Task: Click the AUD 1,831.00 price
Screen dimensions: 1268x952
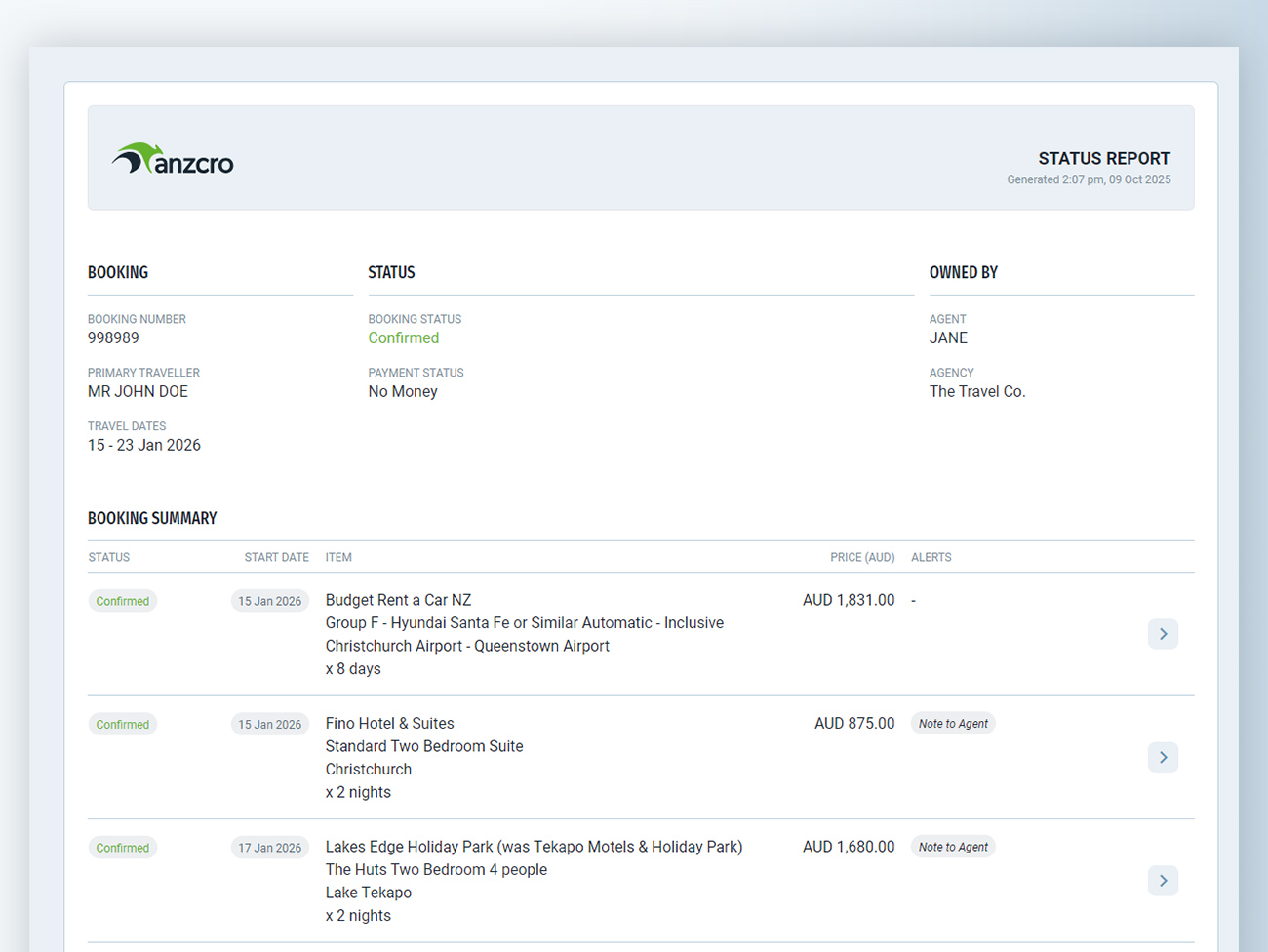Action: 849,600
